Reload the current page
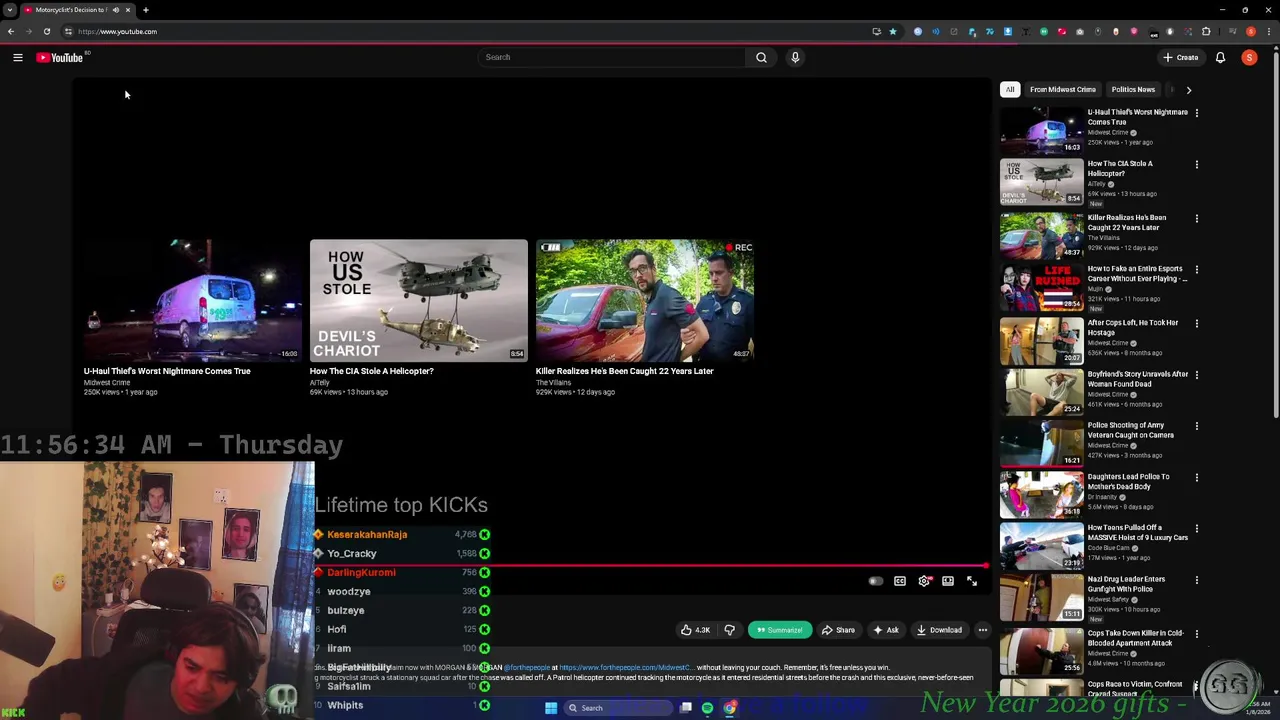The image size is (1280, 720). coord(47,32)
